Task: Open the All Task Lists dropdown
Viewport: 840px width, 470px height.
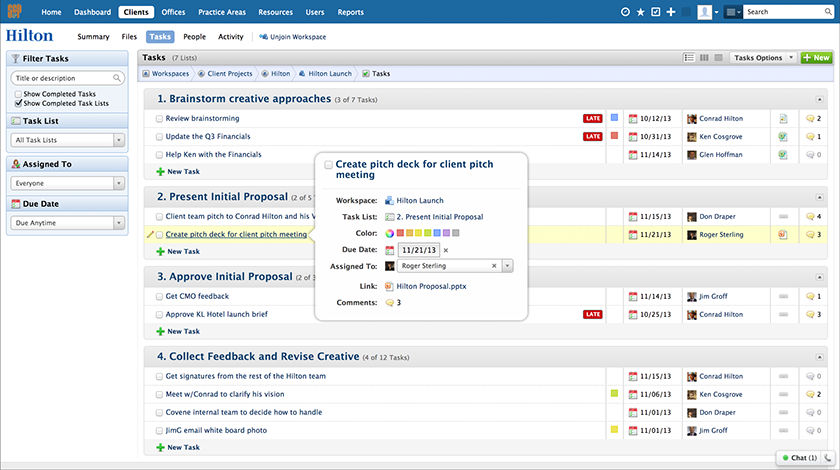Action: (x=67, y=140)
